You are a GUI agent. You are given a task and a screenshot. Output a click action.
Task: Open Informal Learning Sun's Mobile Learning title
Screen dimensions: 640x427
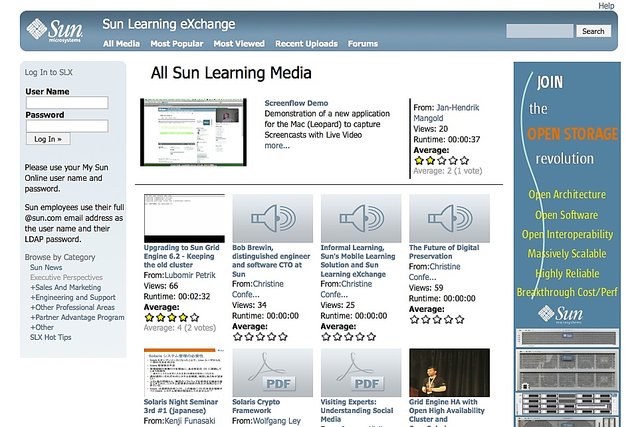(358, 260)
